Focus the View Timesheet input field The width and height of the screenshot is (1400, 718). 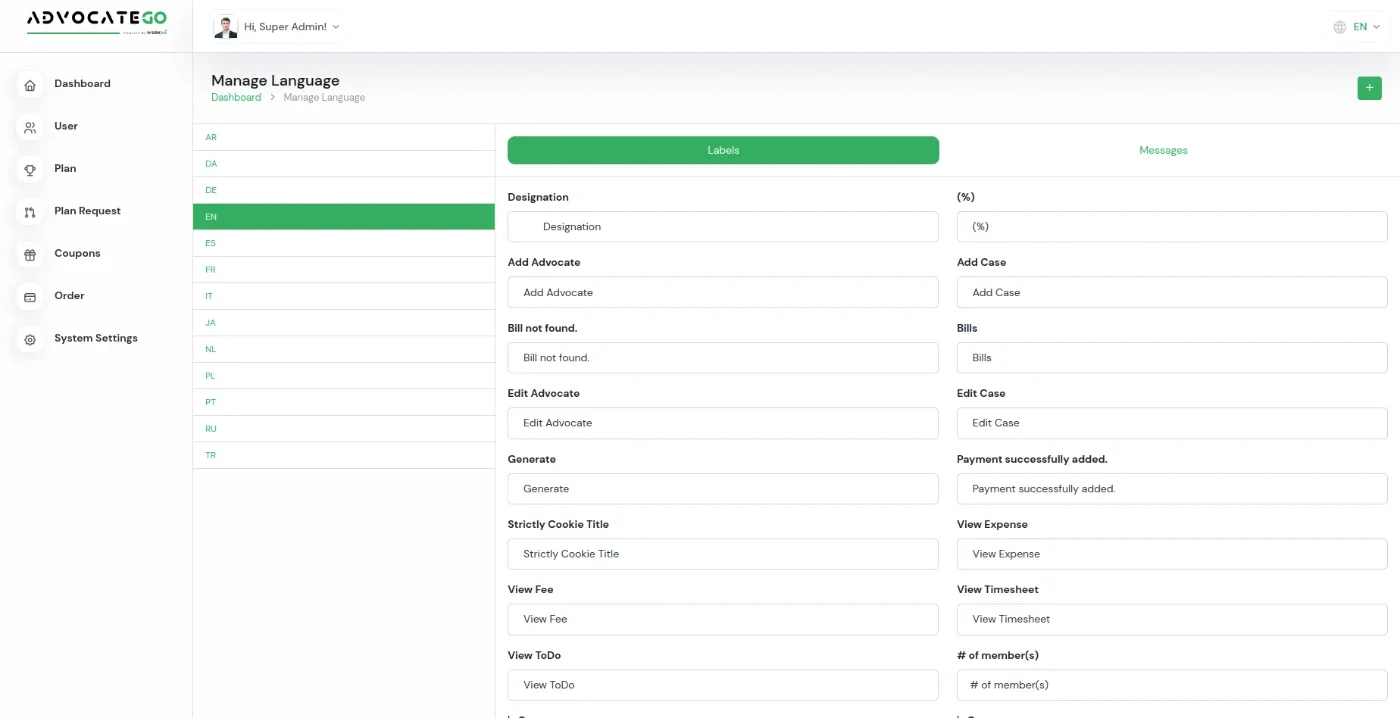[x=1172, y=619]
